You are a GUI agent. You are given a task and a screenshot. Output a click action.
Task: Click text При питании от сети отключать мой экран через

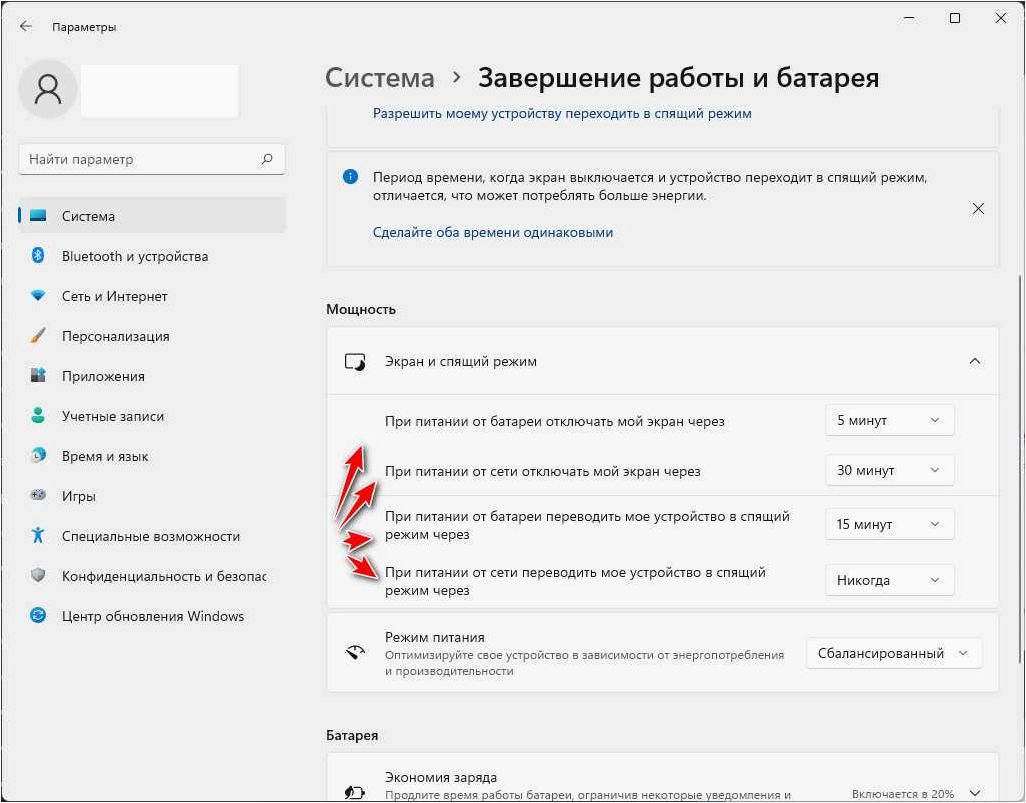coord(542,471)
